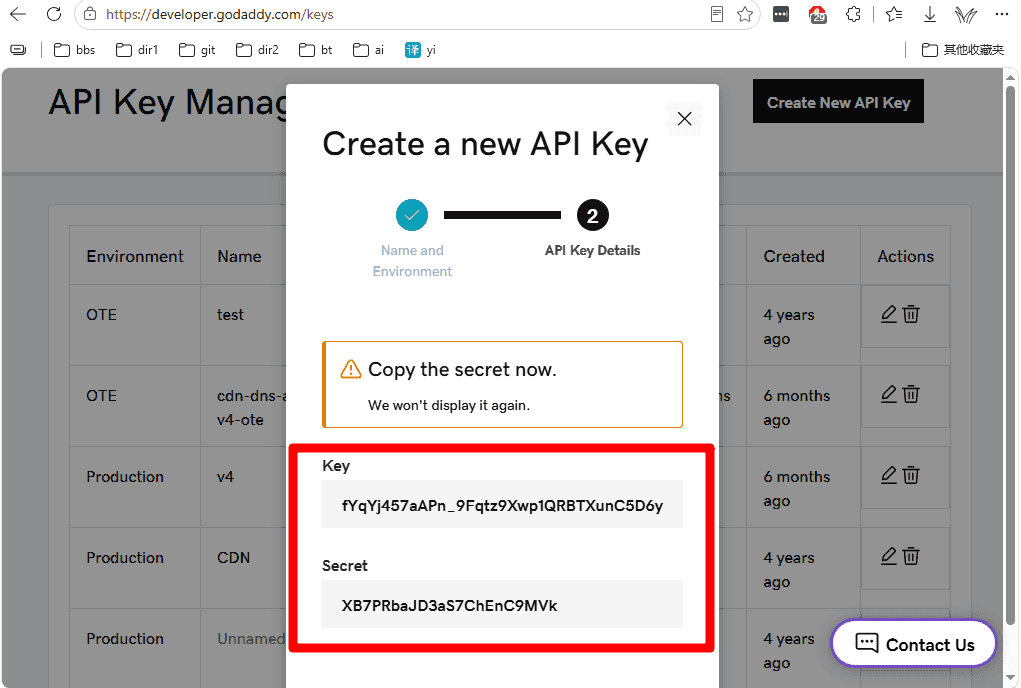Go back using the browser back arrow
The width and height of the screenshot is (1021, 688).
[18, 14]
